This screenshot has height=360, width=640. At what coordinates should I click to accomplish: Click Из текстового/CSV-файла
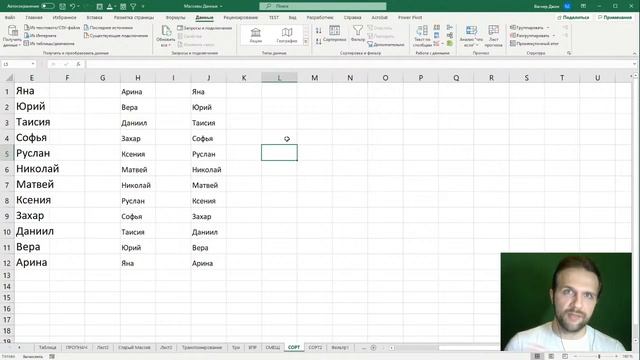tap(52, 27)
